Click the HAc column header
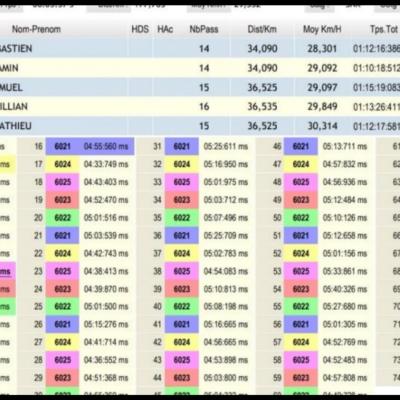This screenshot has width=400, height=400. (x=165, y=29)
